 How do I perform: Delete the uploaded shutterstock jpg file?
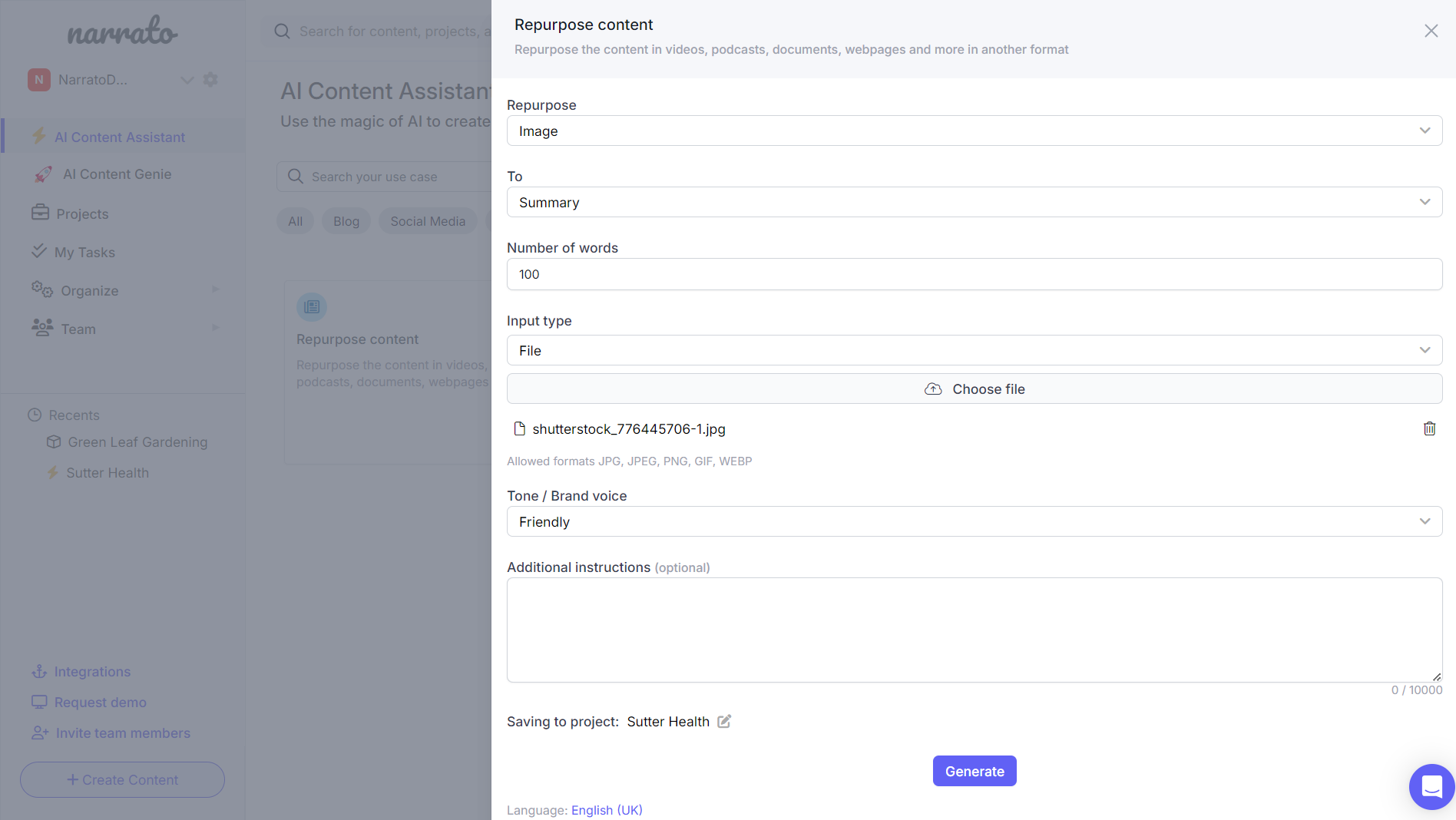pyautogui.click(x=1429, y=428)
